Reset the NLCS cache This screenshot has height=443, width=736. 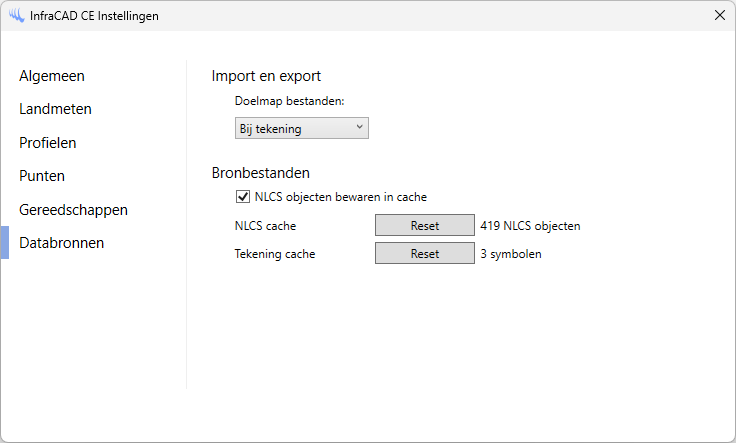pyautogui.click(x=424, y=226)
